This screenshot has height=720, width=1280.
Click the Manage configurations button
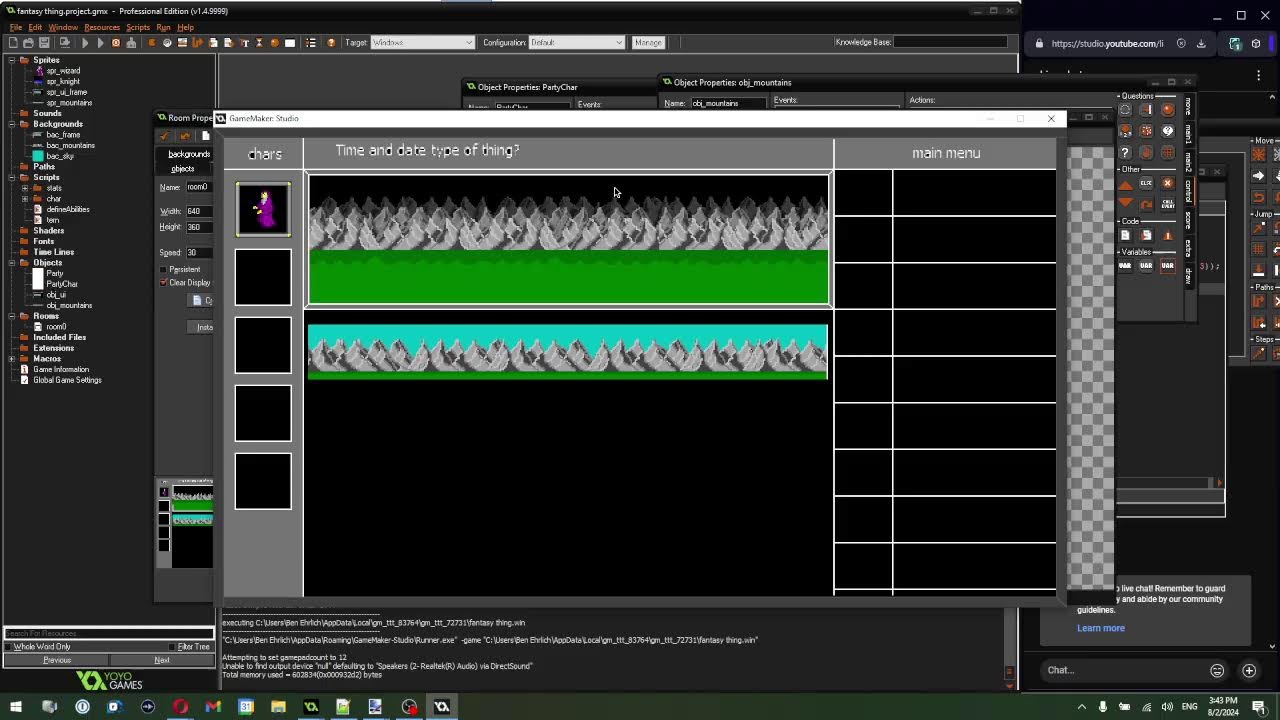pyautogui.click(x=648, y=43)
